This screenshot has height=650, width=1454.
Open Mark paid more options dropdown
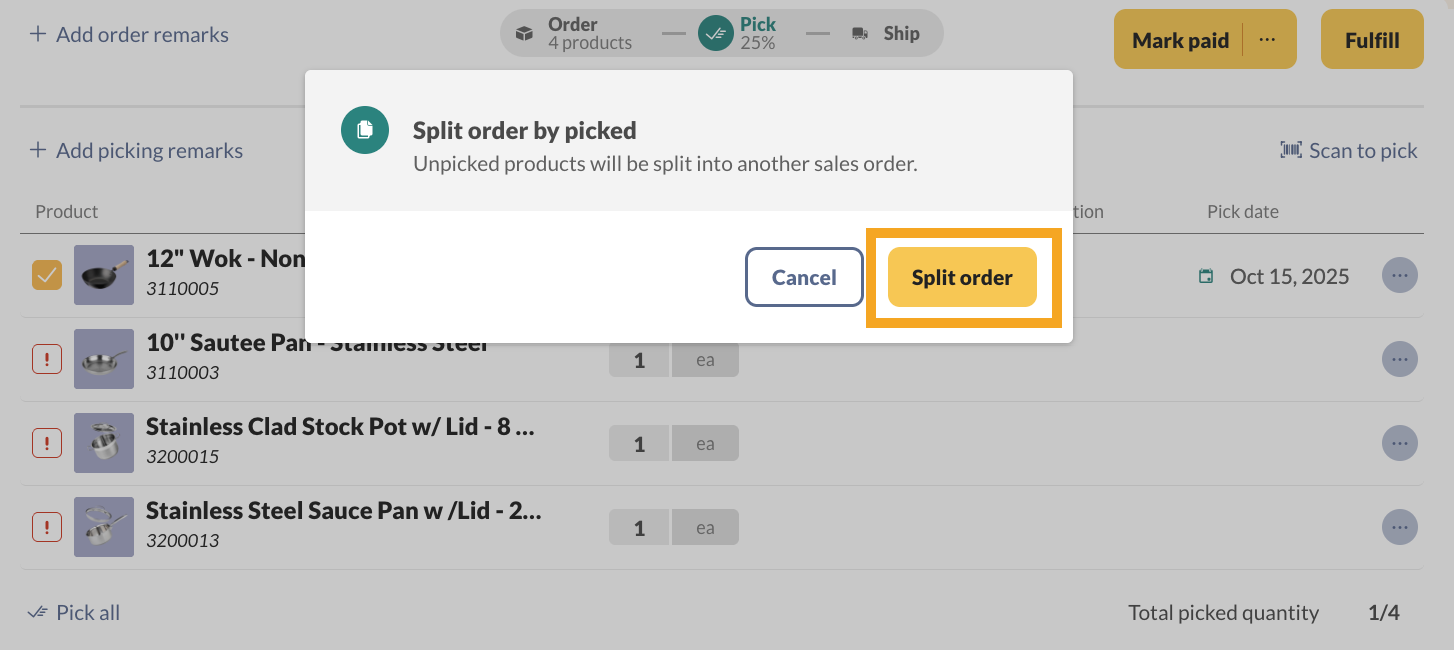[1268, 40]
